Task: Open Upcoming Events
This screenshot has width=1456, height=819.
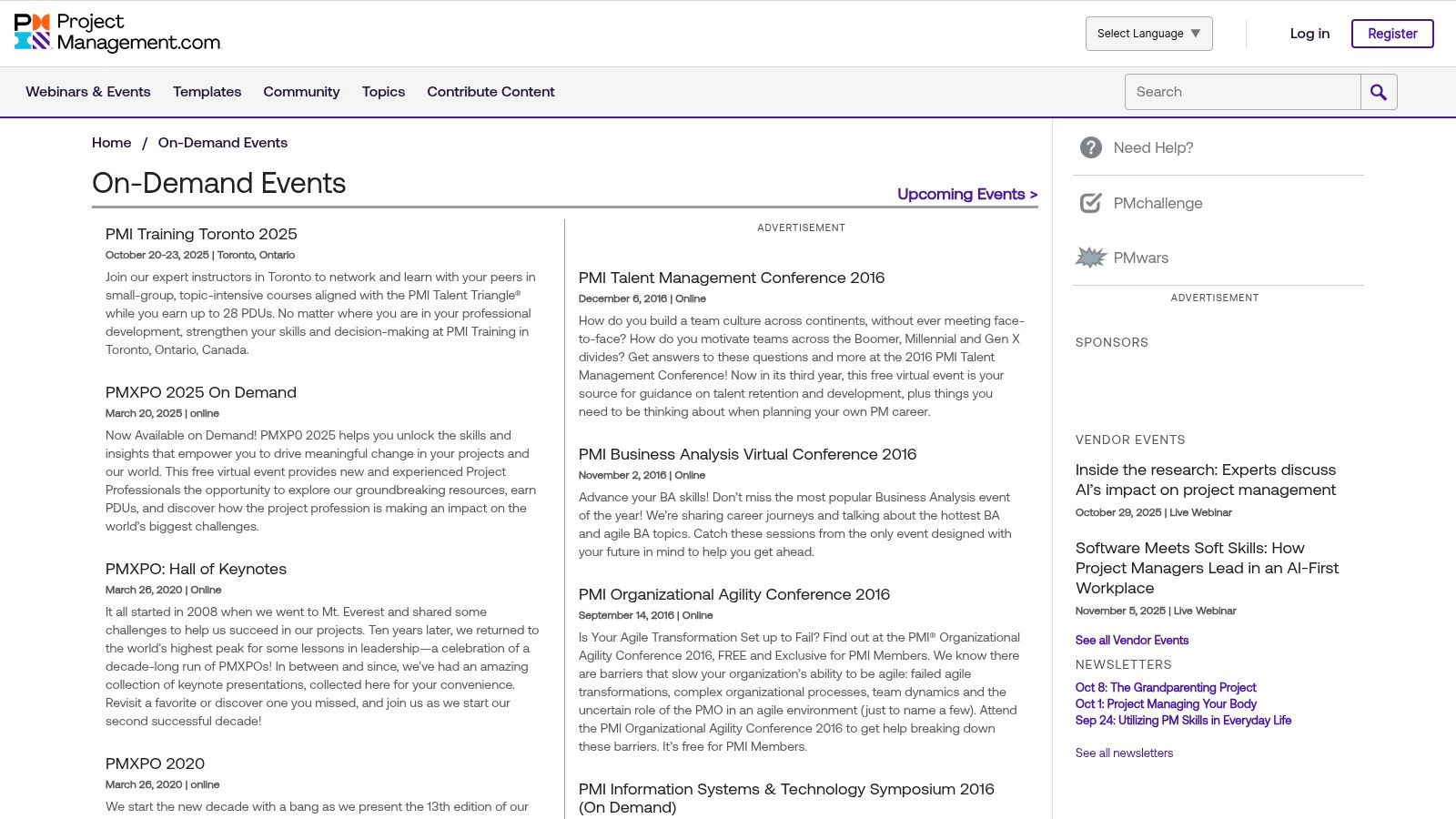Action: (966, 194)
